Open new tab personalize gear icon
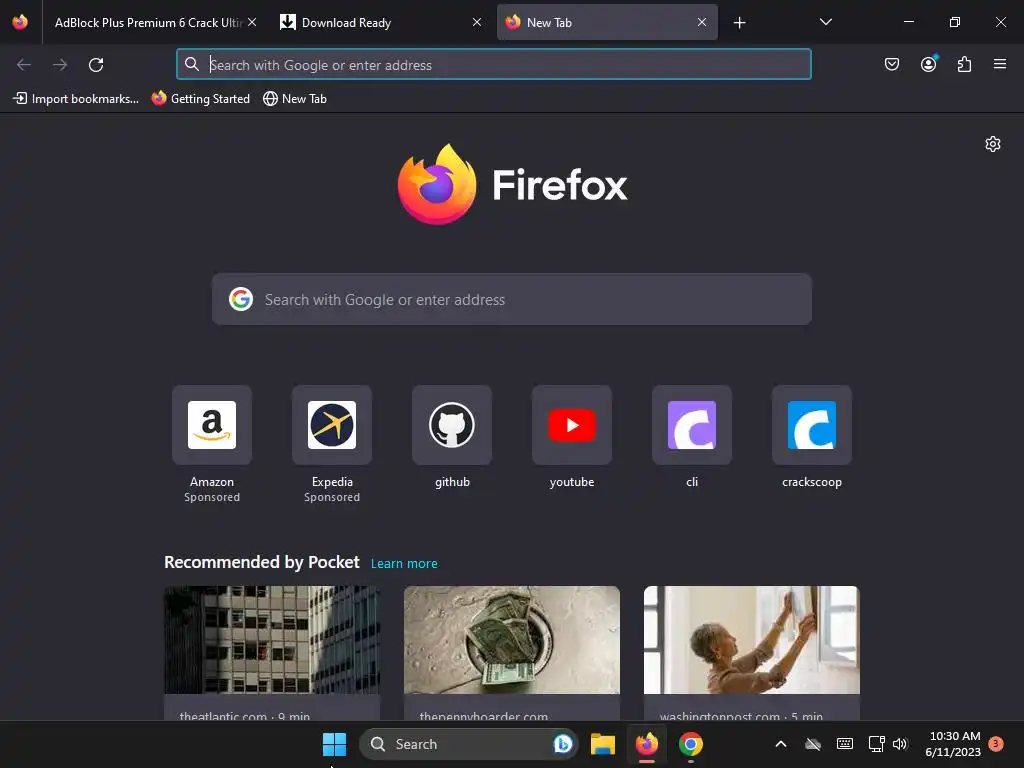The image size is (1024, 768). 993,144
